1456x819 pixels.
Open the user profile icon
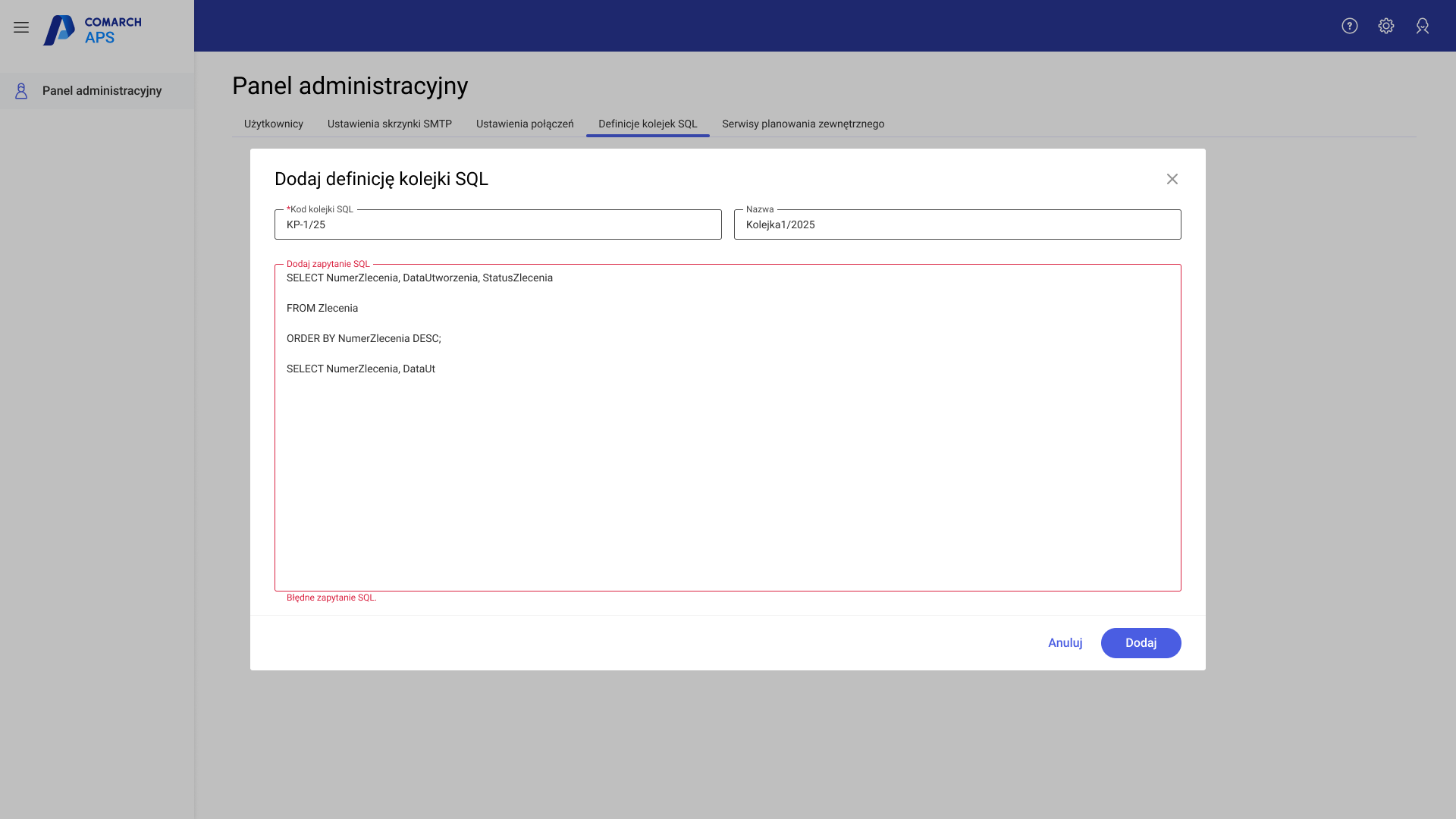point(1422,26)
